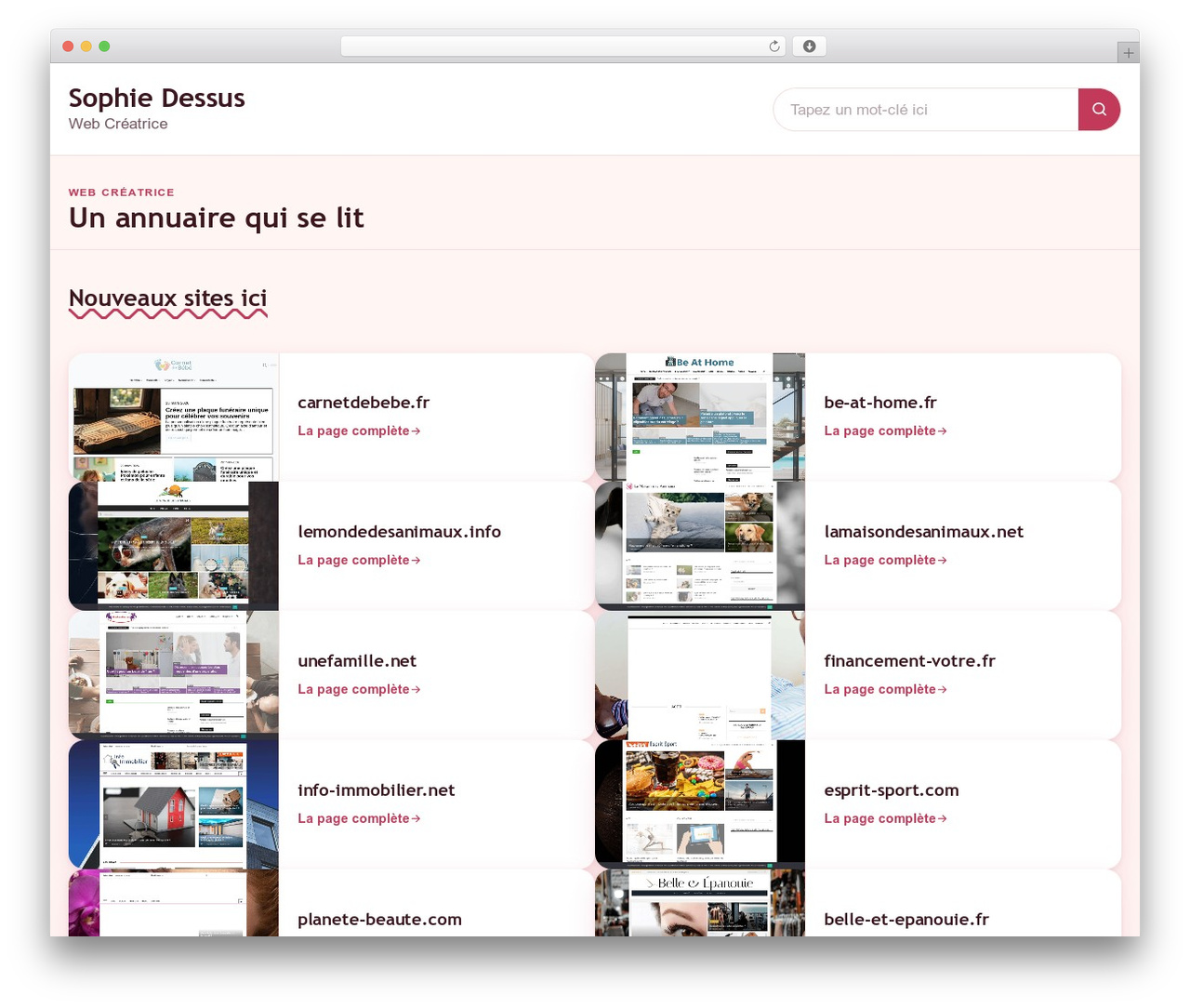The height and width of the screenshot is (1008, 1190).
Task: Open the carnetdebebe.fr screenshot thumbnail
Action: [174, 417]
